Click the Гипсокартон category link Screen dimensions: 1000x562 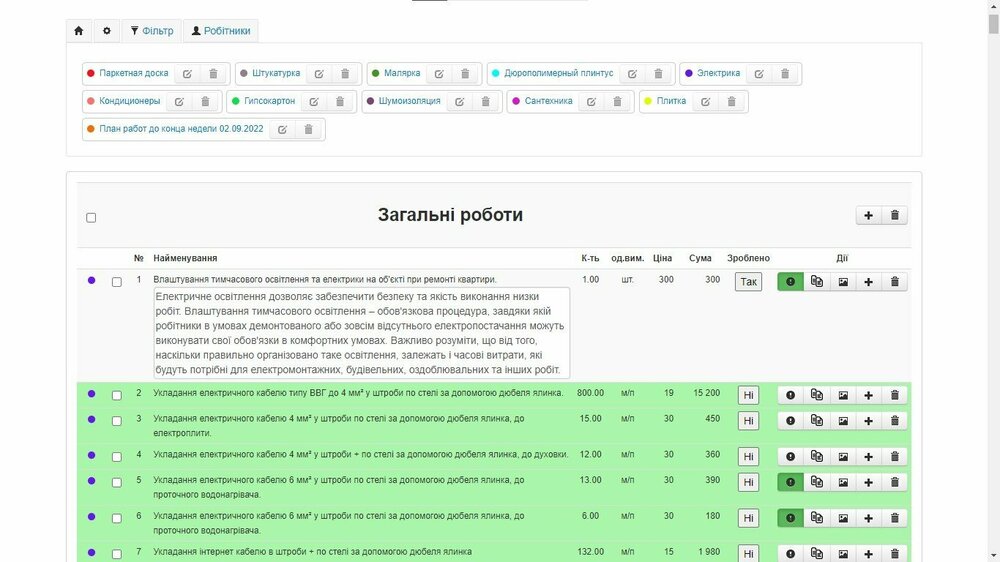[x=269, y=101]
